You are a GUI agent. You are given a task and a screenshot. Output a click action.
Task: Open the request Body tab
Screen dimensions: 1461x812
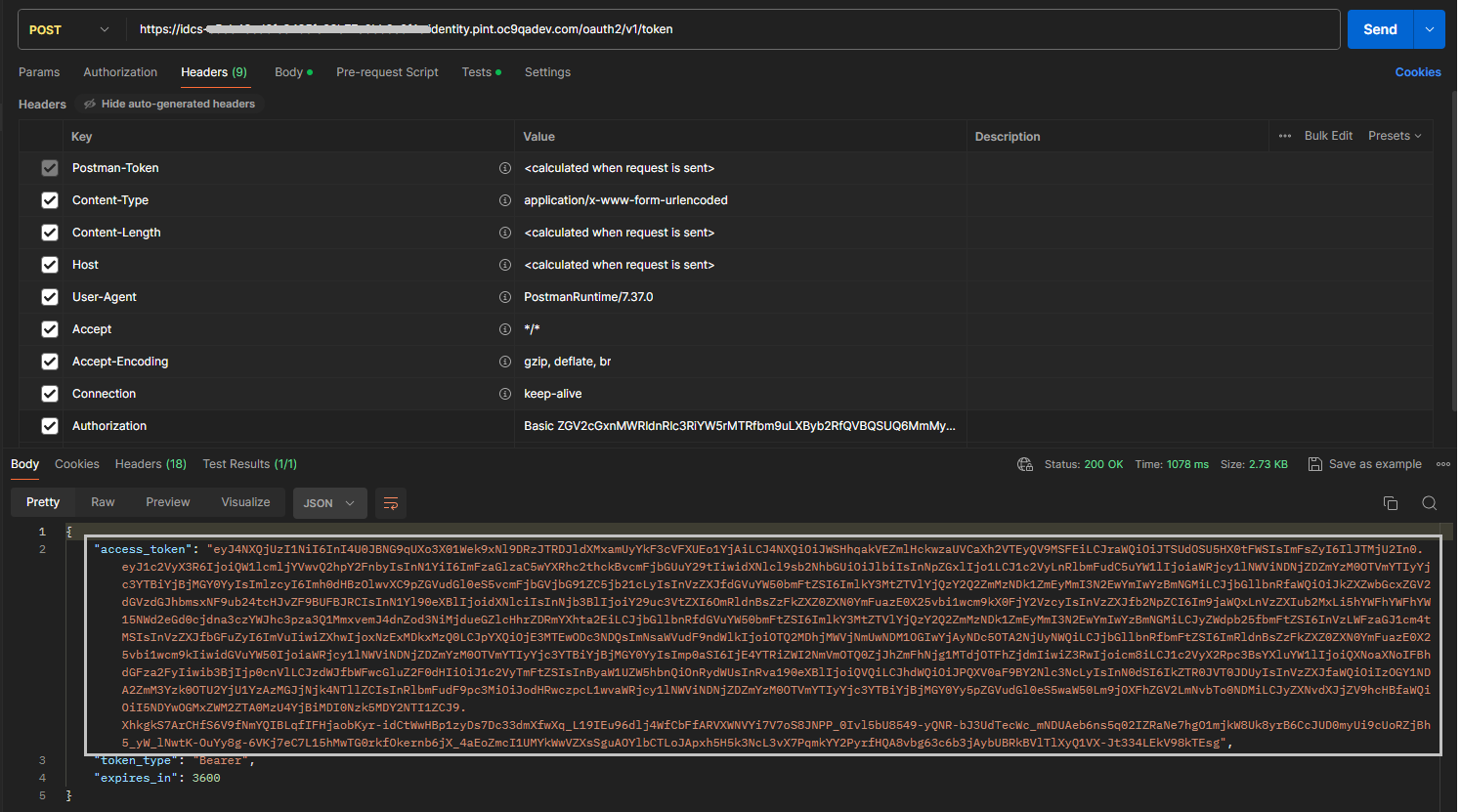tap(293, 72)
